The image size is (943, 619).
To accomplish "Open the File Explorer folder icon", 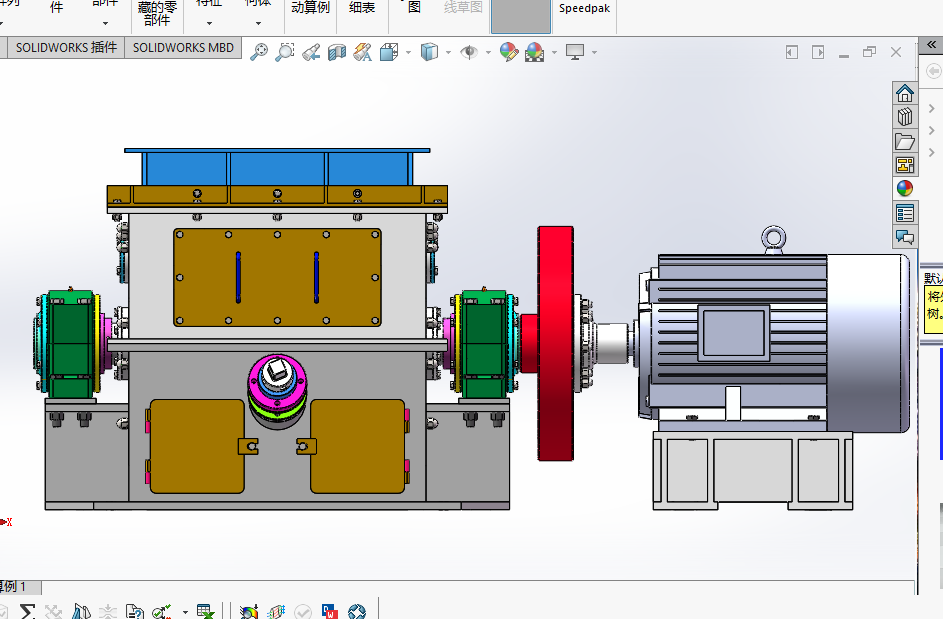I will point(905,141).
